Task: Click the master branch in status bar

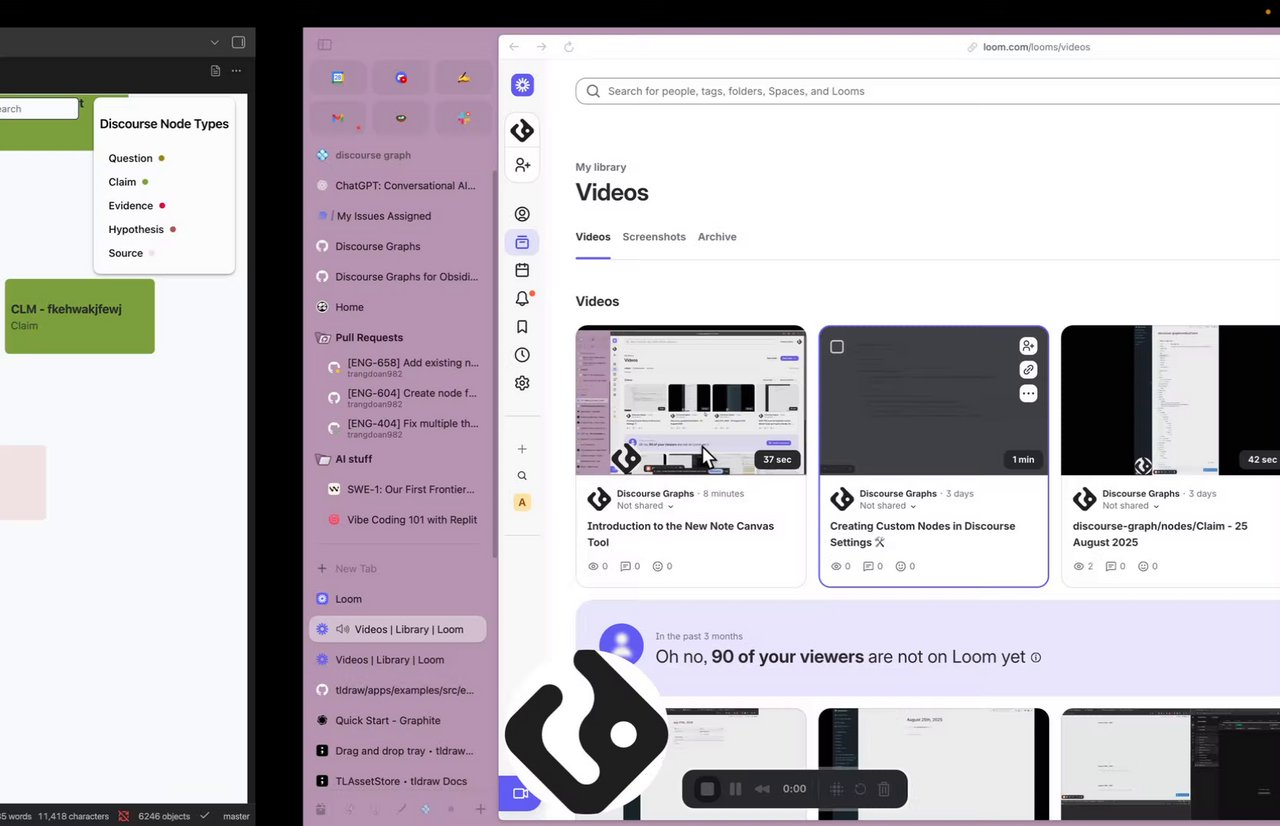Action: tap(236, 816)
